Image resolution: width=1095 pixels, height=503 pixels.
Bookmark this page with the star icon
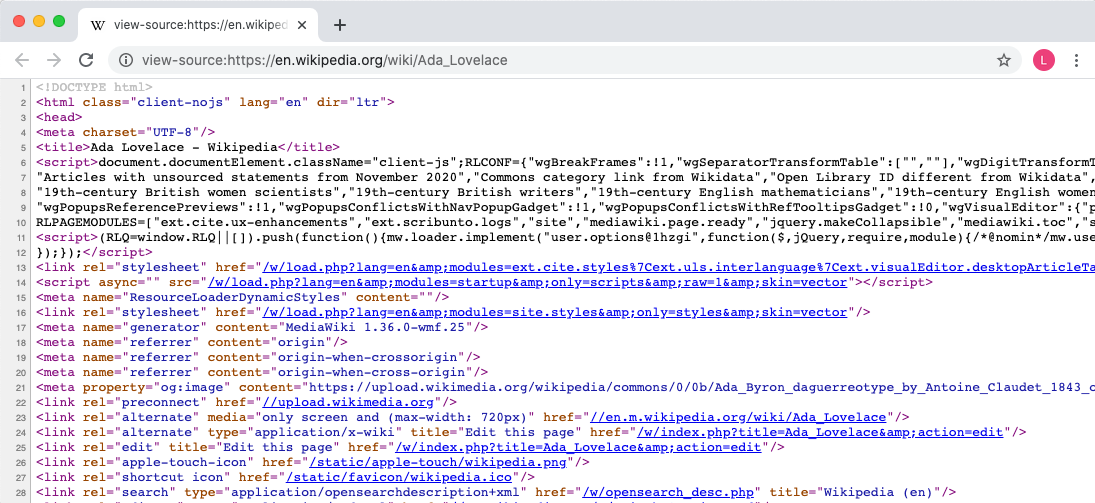pyautogui.click(x=1004, y=60)
